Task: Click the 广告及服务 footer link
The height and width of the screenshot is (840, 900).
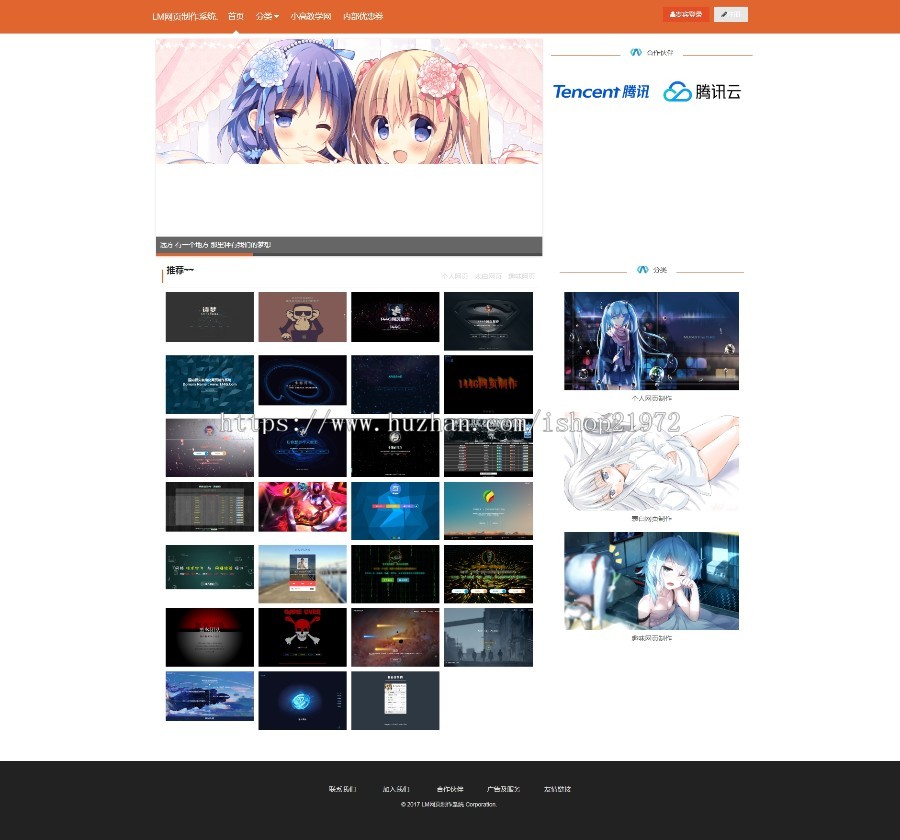Action: (x=503, y=789)
